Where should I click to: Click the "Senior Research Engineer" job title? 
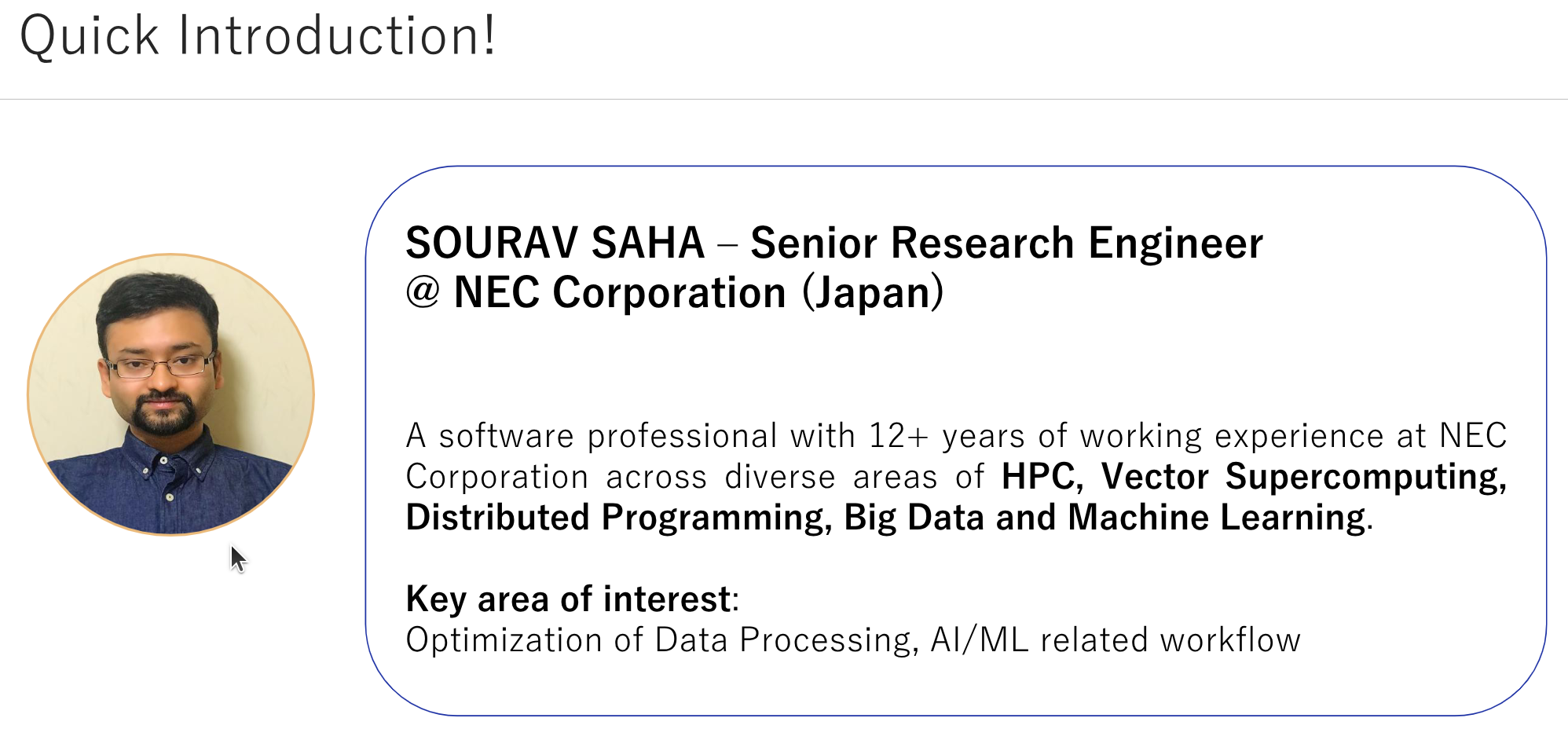tap(1006, 243)
